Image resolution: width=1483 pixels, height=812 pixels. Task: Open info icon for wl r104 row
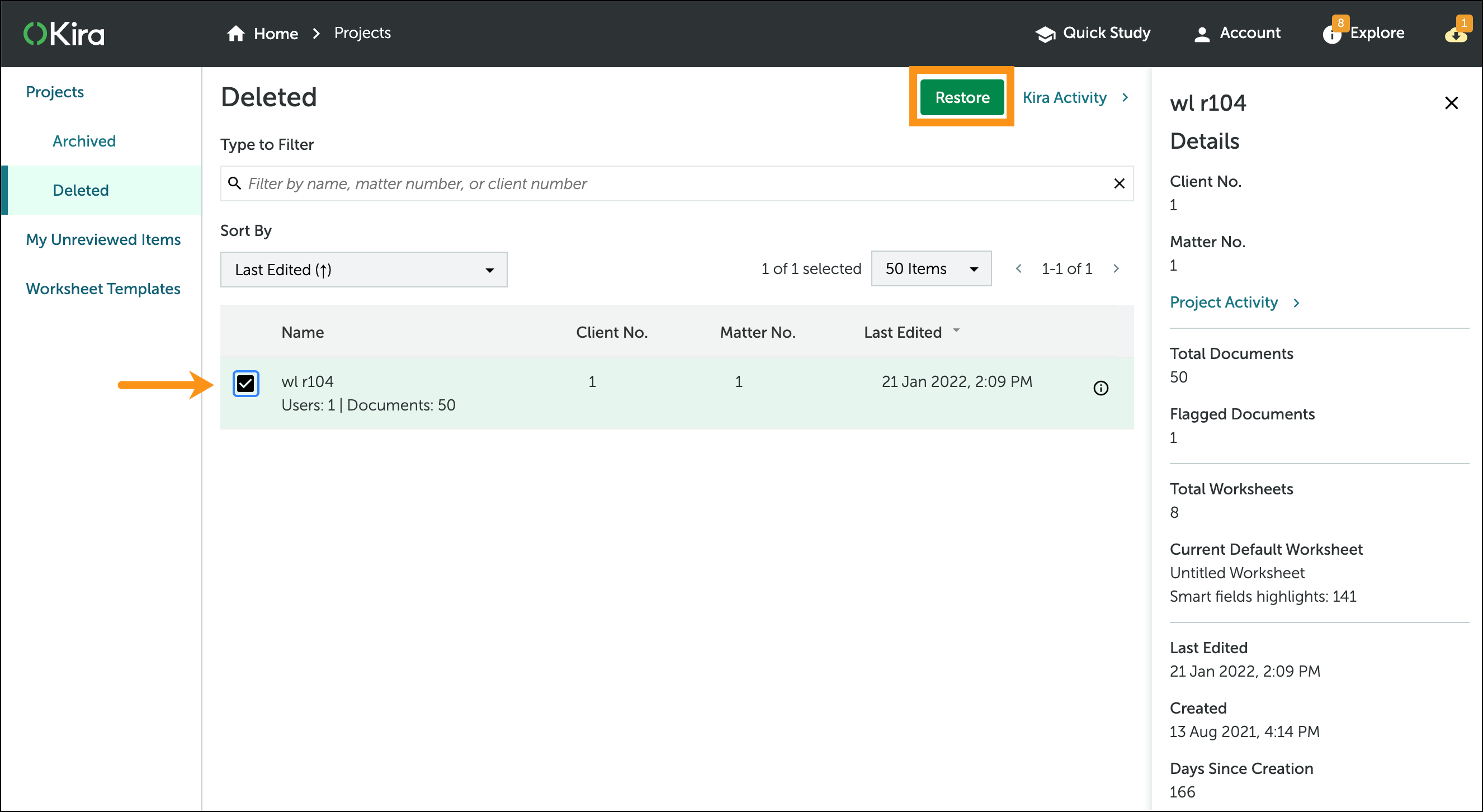(x=1101, y=388)
